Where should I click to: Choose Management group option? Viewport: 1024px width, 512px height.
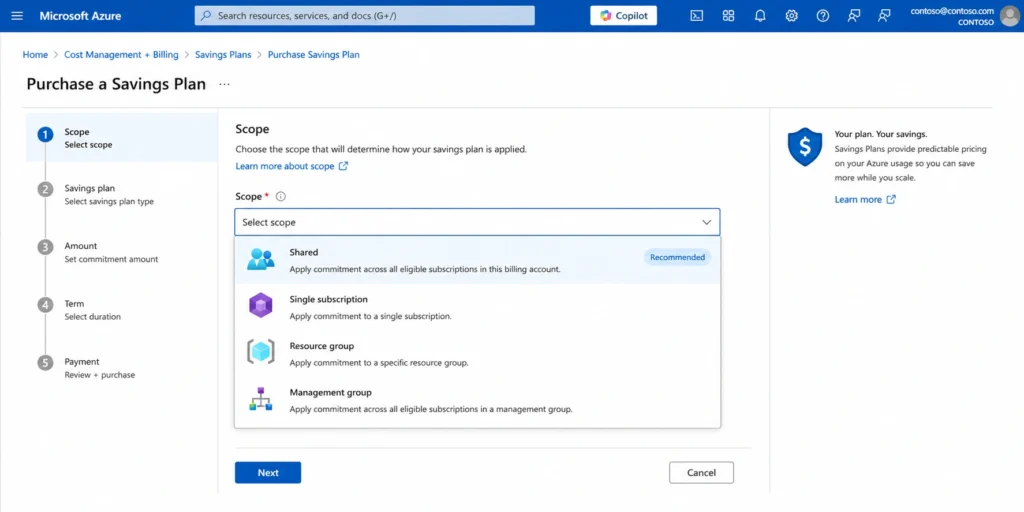tap(477, 400)
